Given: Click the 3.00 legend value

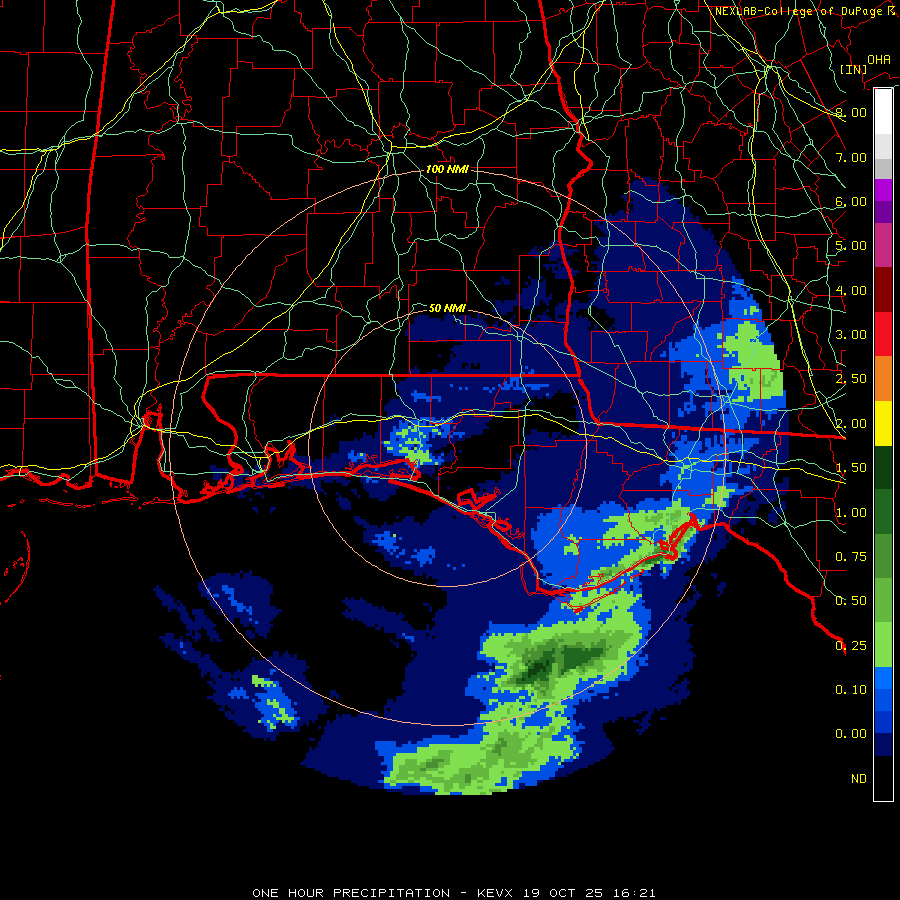Looking at the screenshot, I should tap(851, 335).
